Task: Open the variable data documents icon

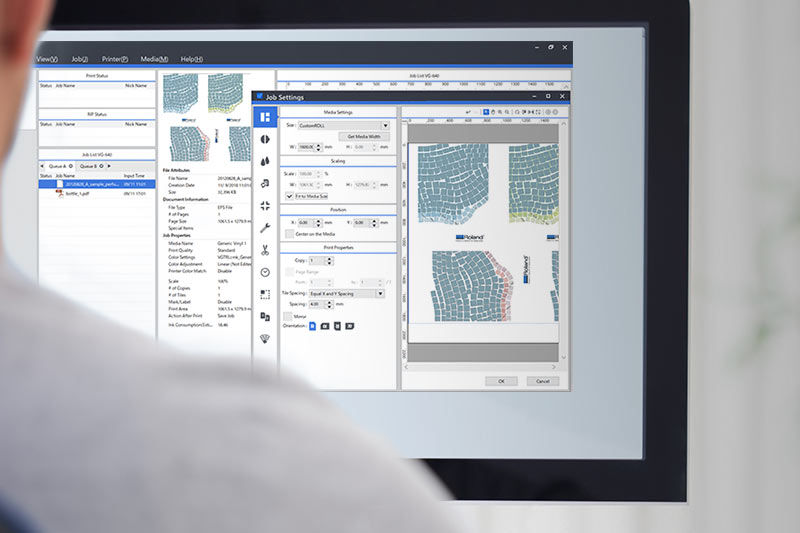Action: [265, 317]
